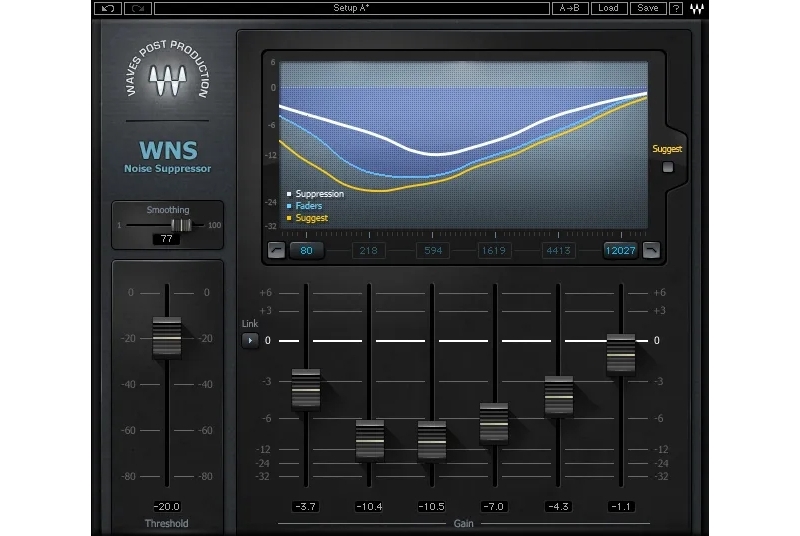Click the white Suppression legend marker
Image resolution: width=800 pixels, height=536 pixels.
click(x=289, y=194)
